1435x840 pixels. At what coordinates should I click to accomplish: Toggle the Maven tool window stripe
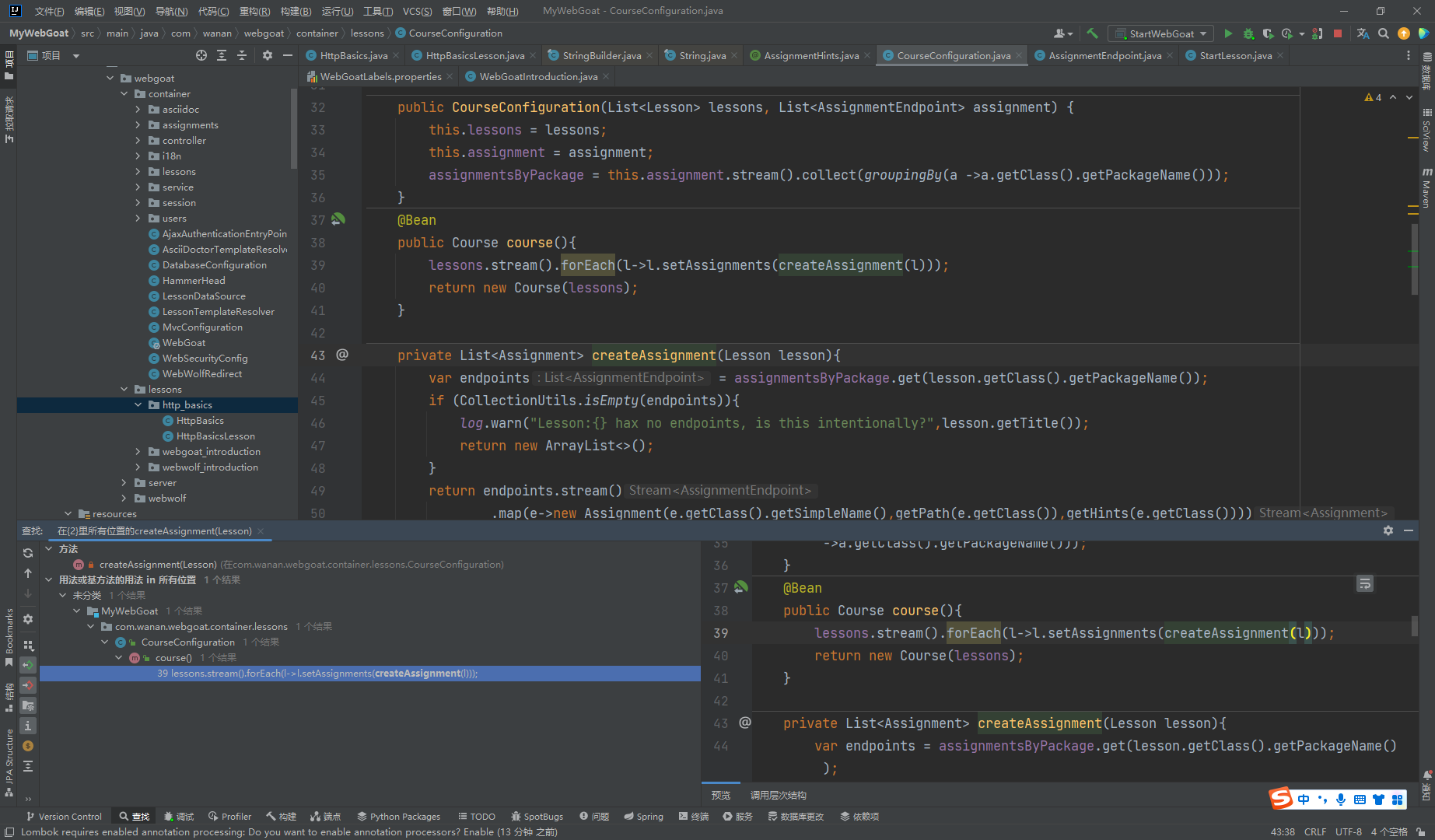[x=1426, y=187]
